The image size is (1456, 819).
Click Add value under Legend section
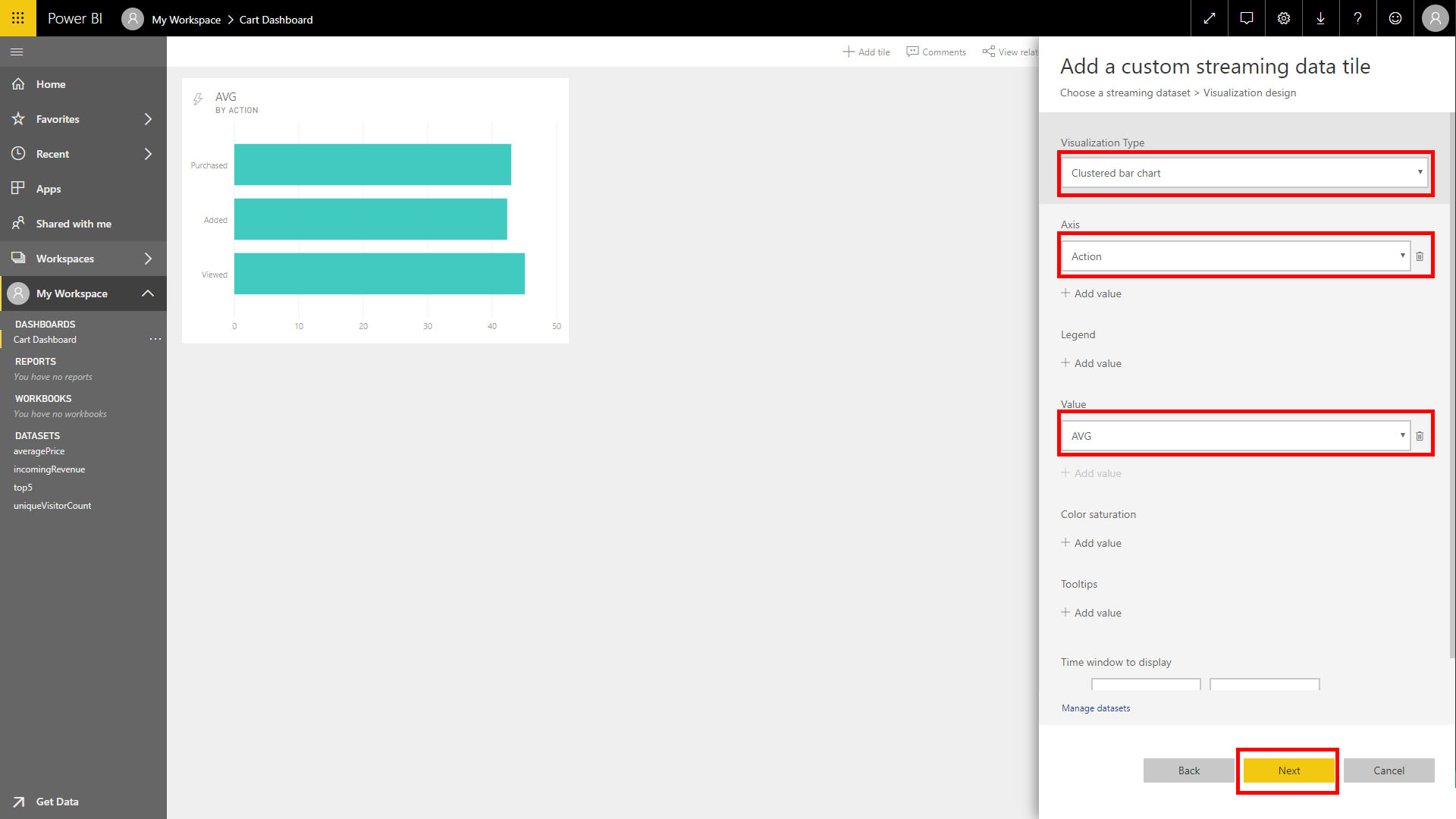[x=1091, y=363]
